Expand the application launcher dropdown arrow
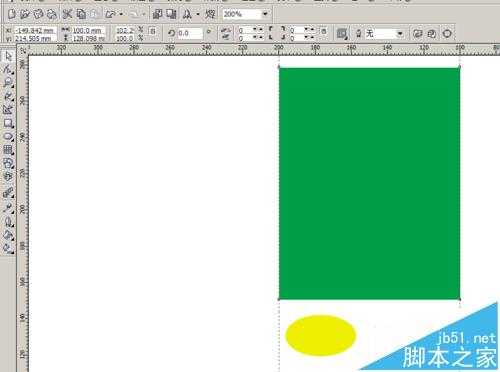500x372 pixels. point(198,14)
